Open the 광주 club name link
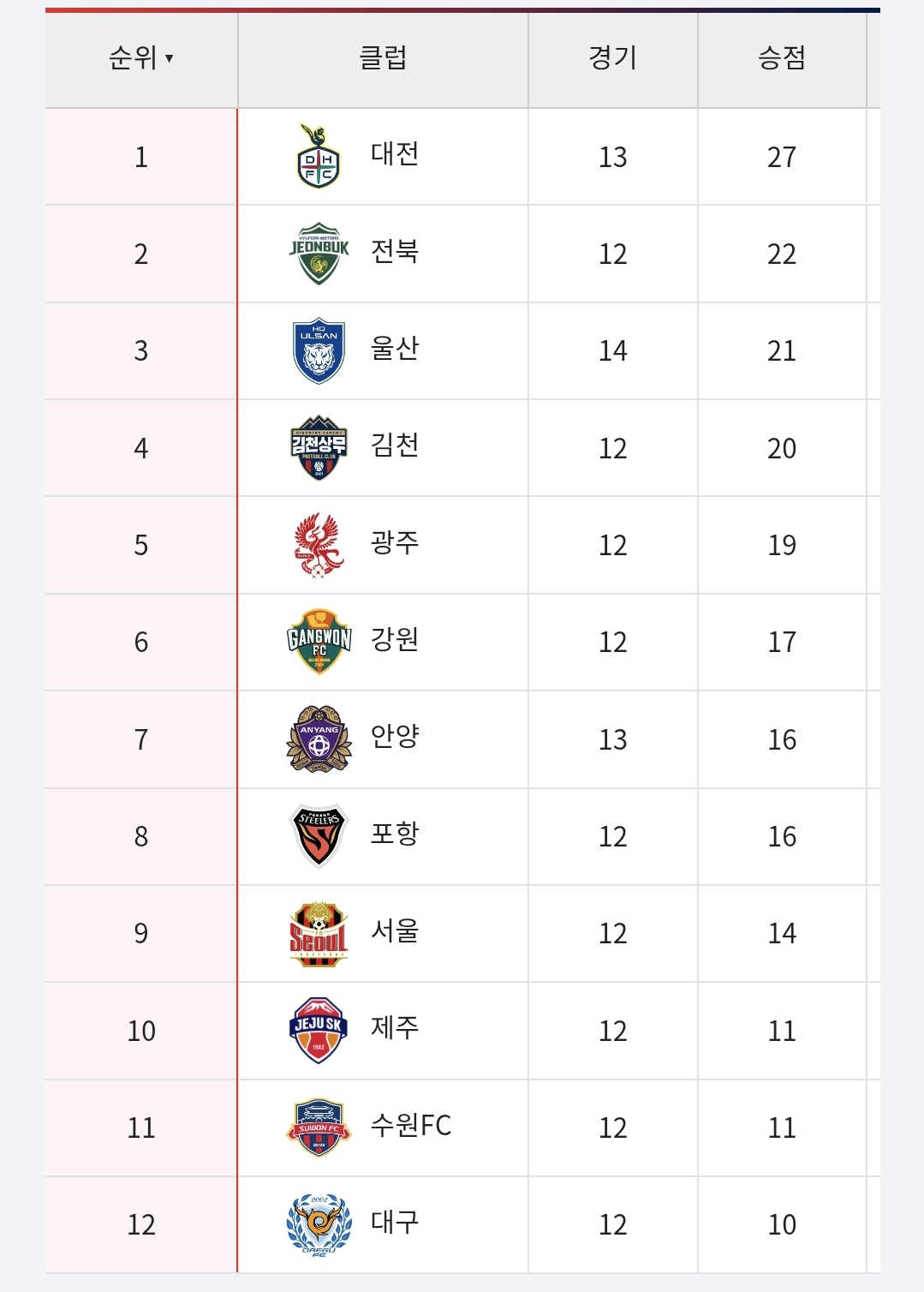Screen dimensions: 924x1292 (395, 542)
